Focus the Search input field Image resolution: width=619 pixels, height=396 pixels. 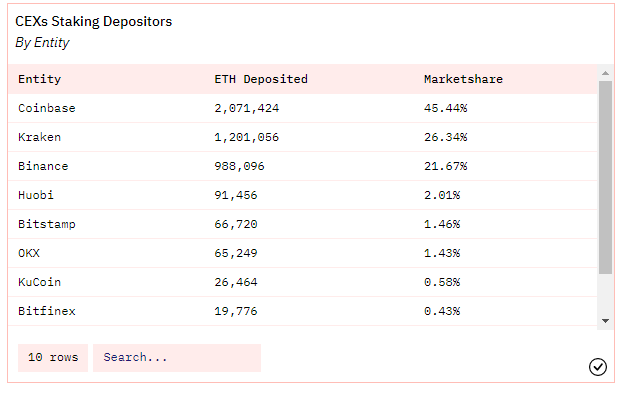tap(177, 358)
